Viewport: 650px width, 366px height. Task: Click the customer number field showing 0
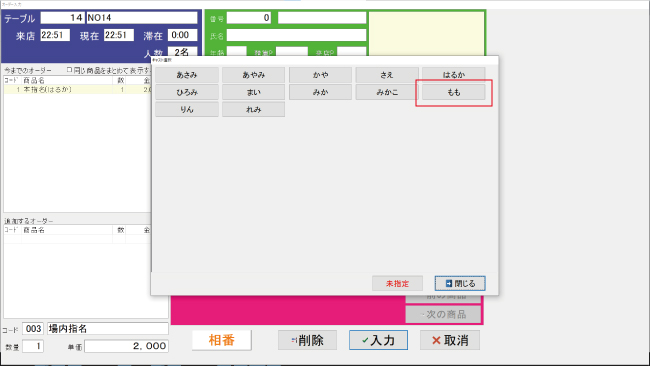click(x=249, y=18)
